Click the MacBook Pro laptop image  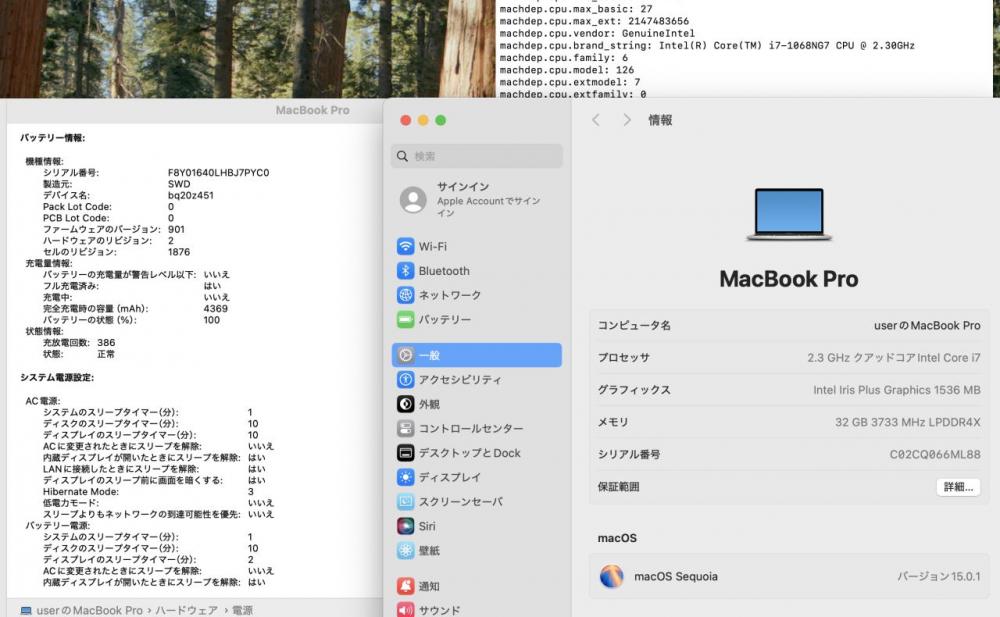[x=789, y=214]
